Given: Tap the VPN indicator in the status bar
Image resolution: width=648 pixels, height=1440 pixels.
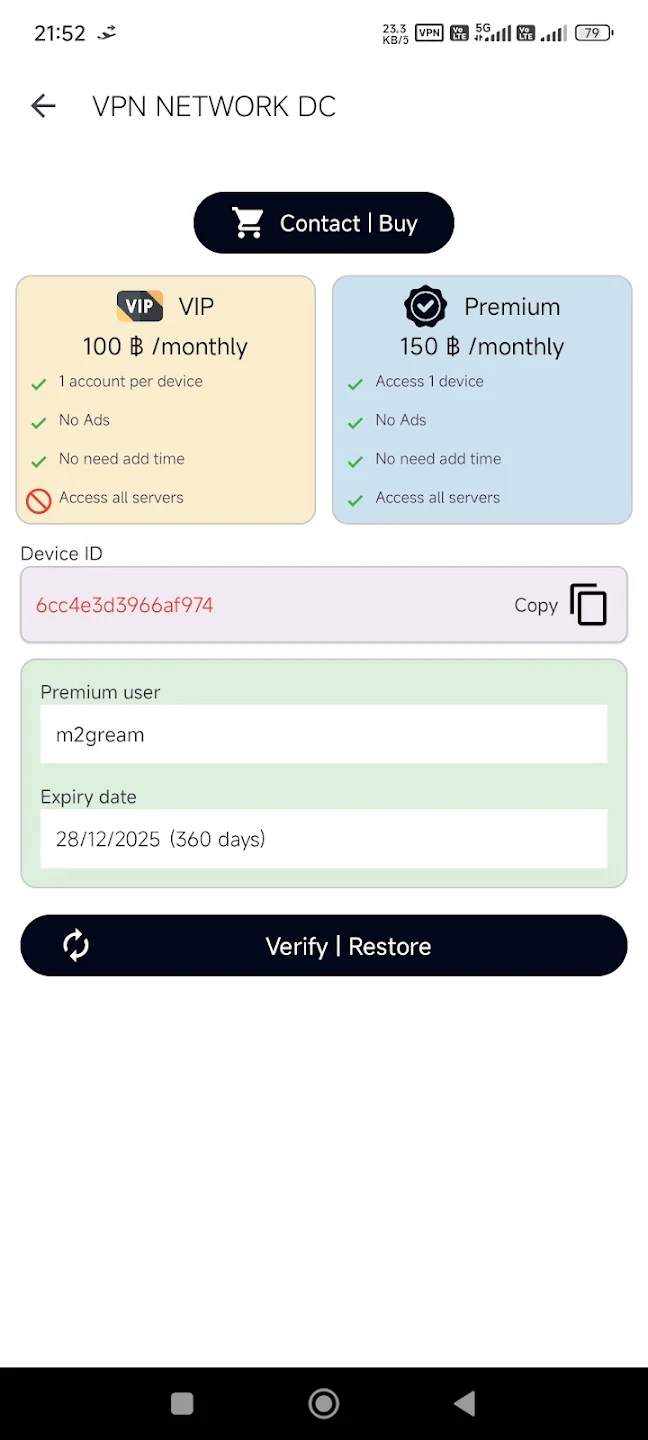Looking at the screenshot, I should (428, 32).
